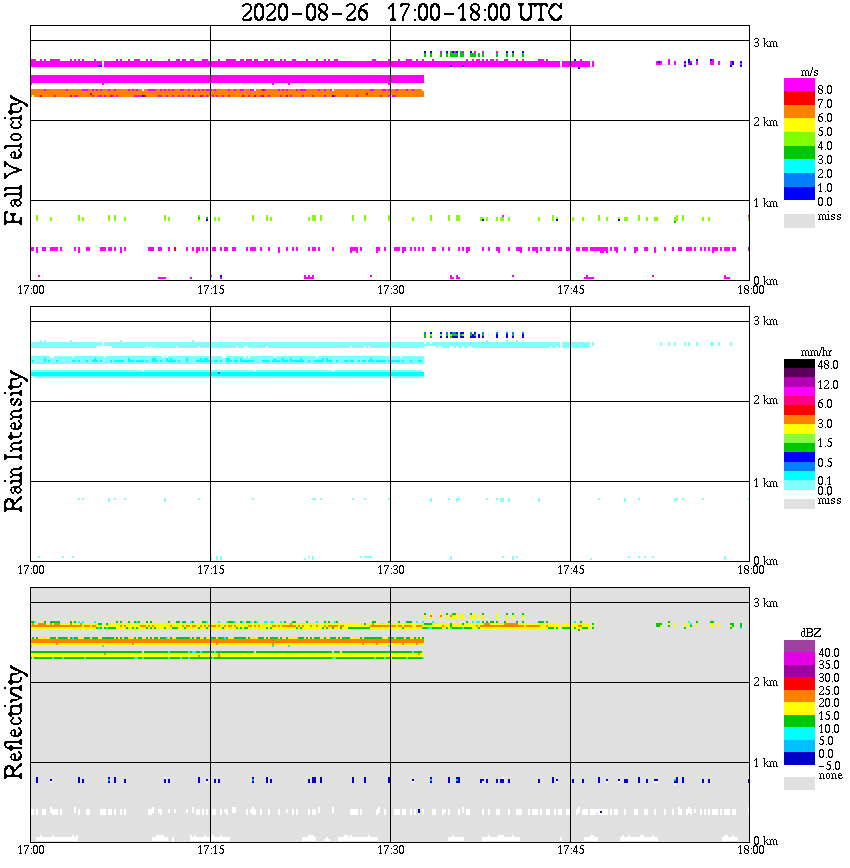The width and height of the screenshot is (850, 868).
Task: Click the "-5.0" value in the dBZ legend
Action: (x=828, y=767)
